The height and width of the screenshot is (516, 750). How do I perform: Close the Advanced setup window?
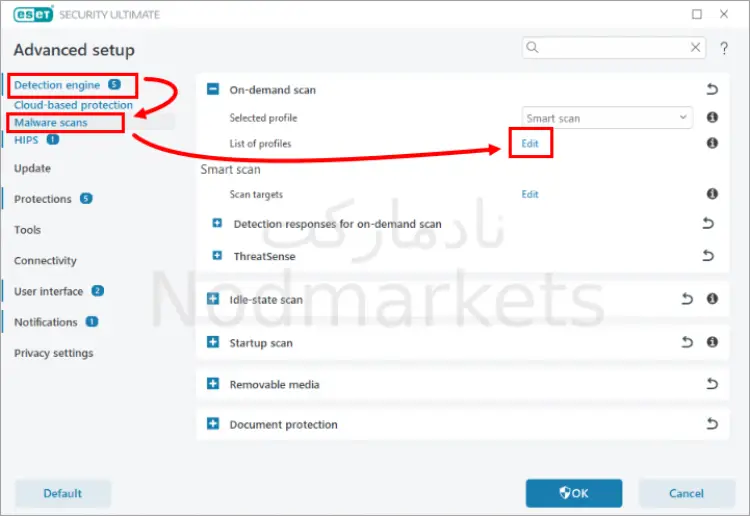(724, 14)
